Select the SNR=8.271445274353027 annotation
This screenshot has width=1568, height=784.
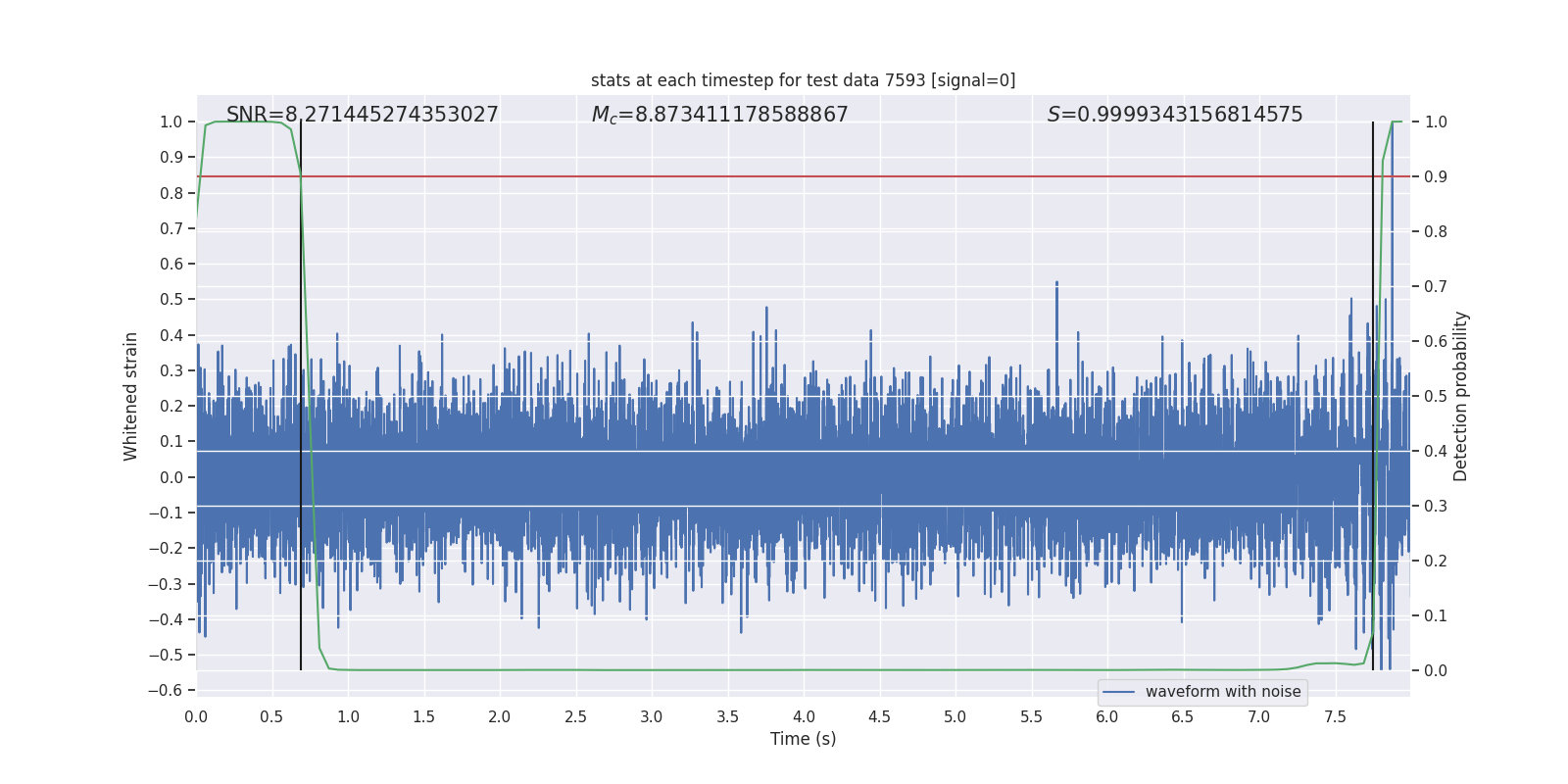point(363,115)
